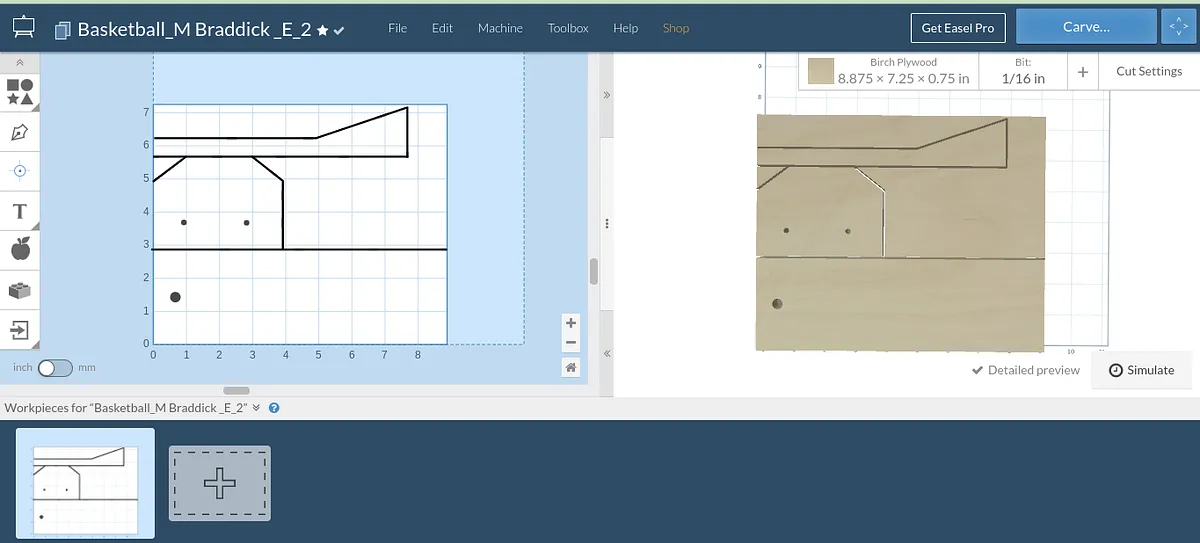Click the Get Easel Pro button
The height and width of the screenshot is (543, 1200).
tap(957, 28)
